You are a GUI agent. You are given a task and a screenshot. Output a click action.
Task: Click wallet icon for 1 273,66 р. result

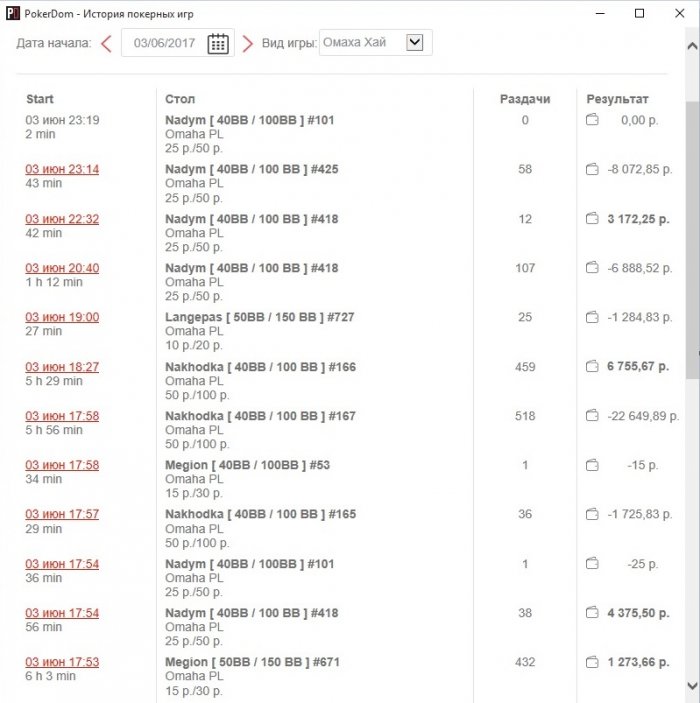tap(592, 662)
